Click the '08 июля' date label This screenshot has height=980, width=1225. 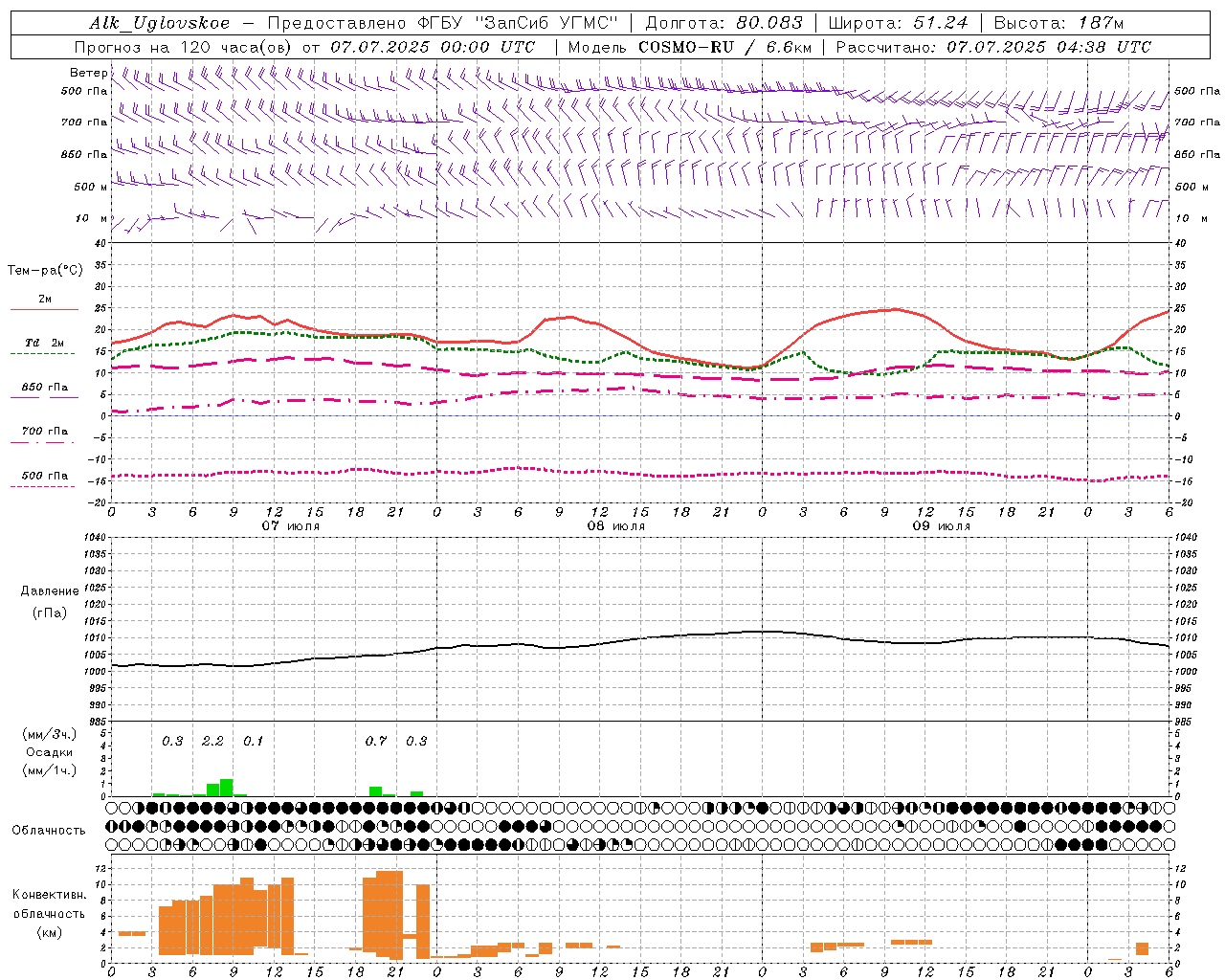click(616, 526)
